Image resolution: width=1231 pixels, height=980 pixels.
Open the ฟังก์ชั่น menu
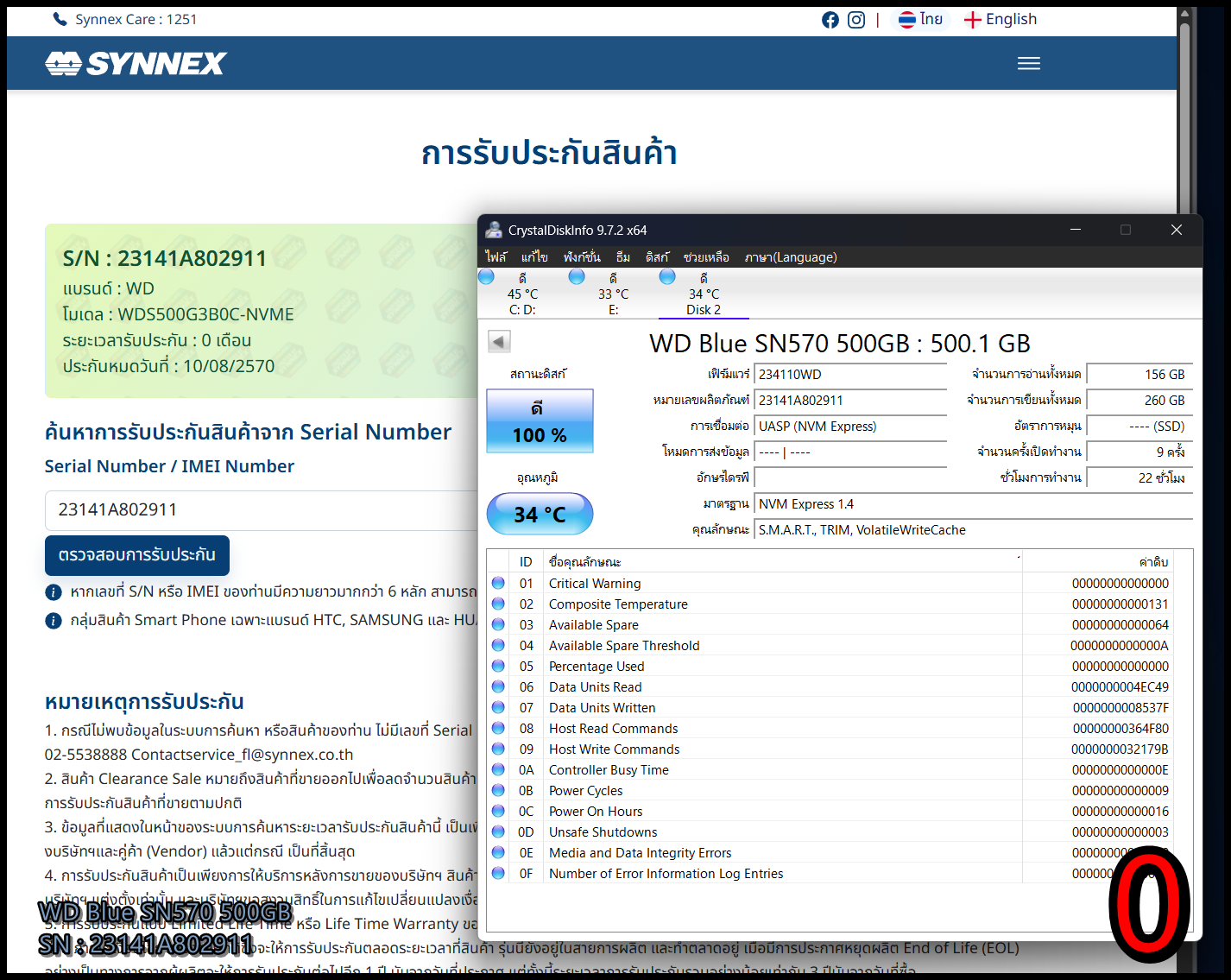tap(581, 257)
